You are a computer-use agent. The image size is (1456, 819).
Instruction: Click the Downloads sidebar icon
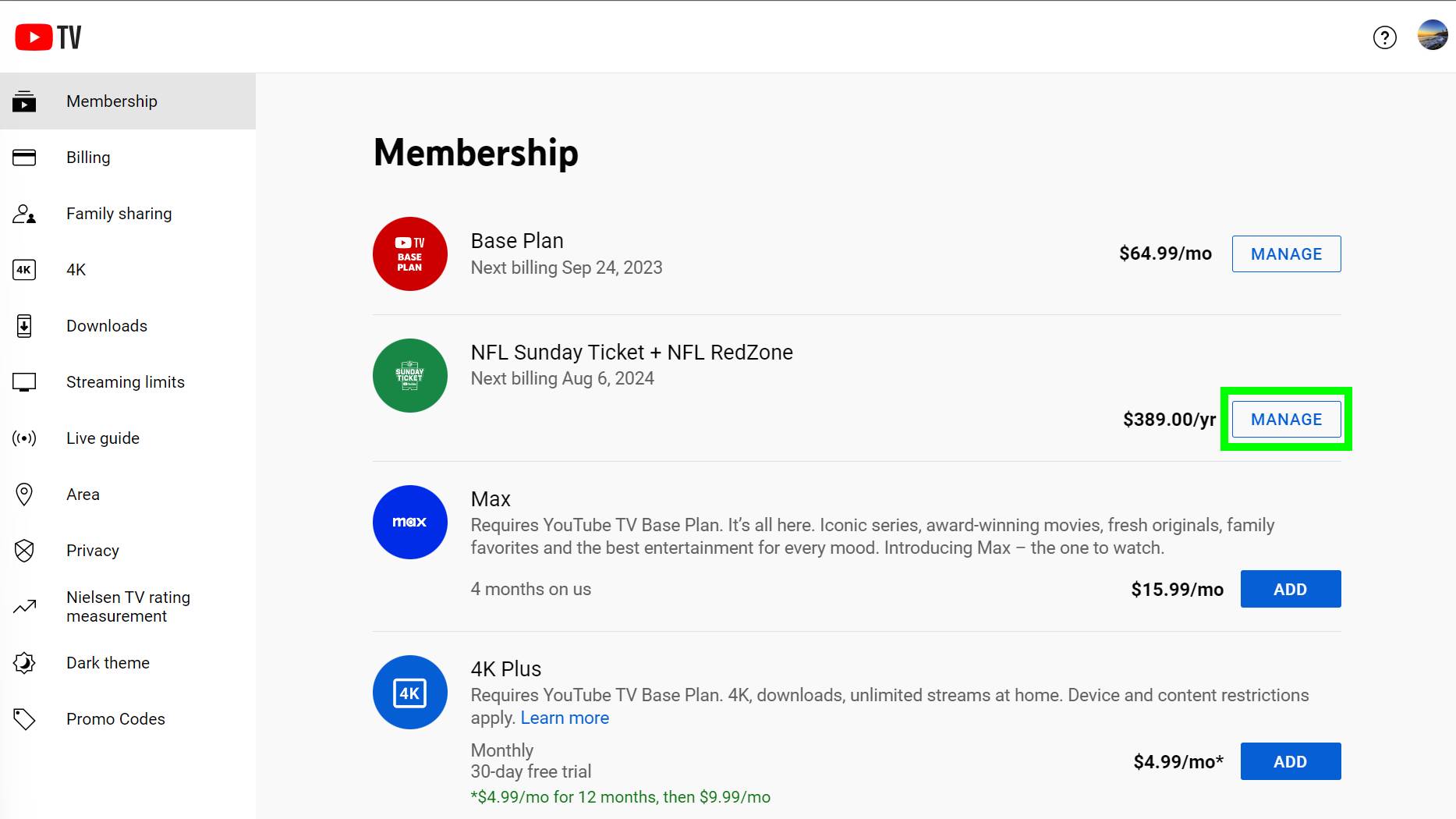pos(24,326)
